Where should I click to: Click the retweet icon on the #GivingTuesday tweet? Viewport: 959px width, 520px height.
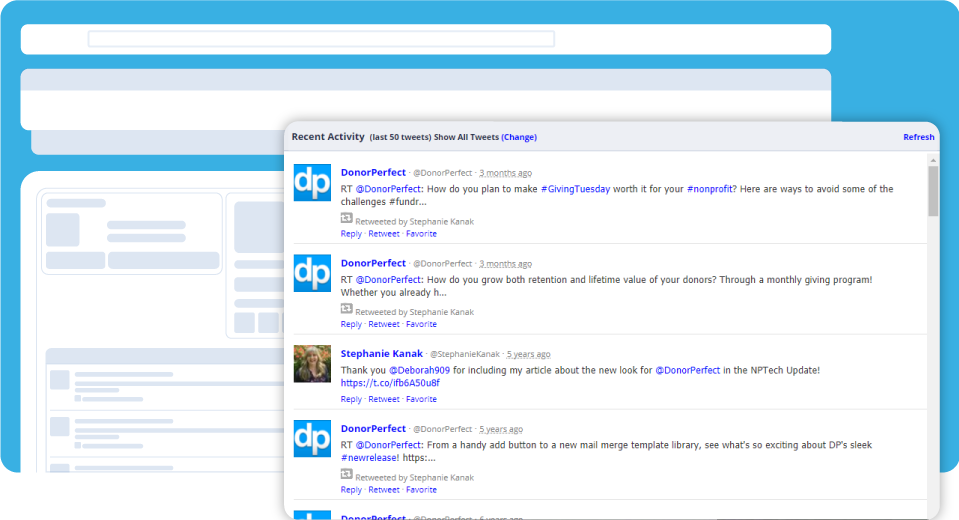(x=346, y=218)
